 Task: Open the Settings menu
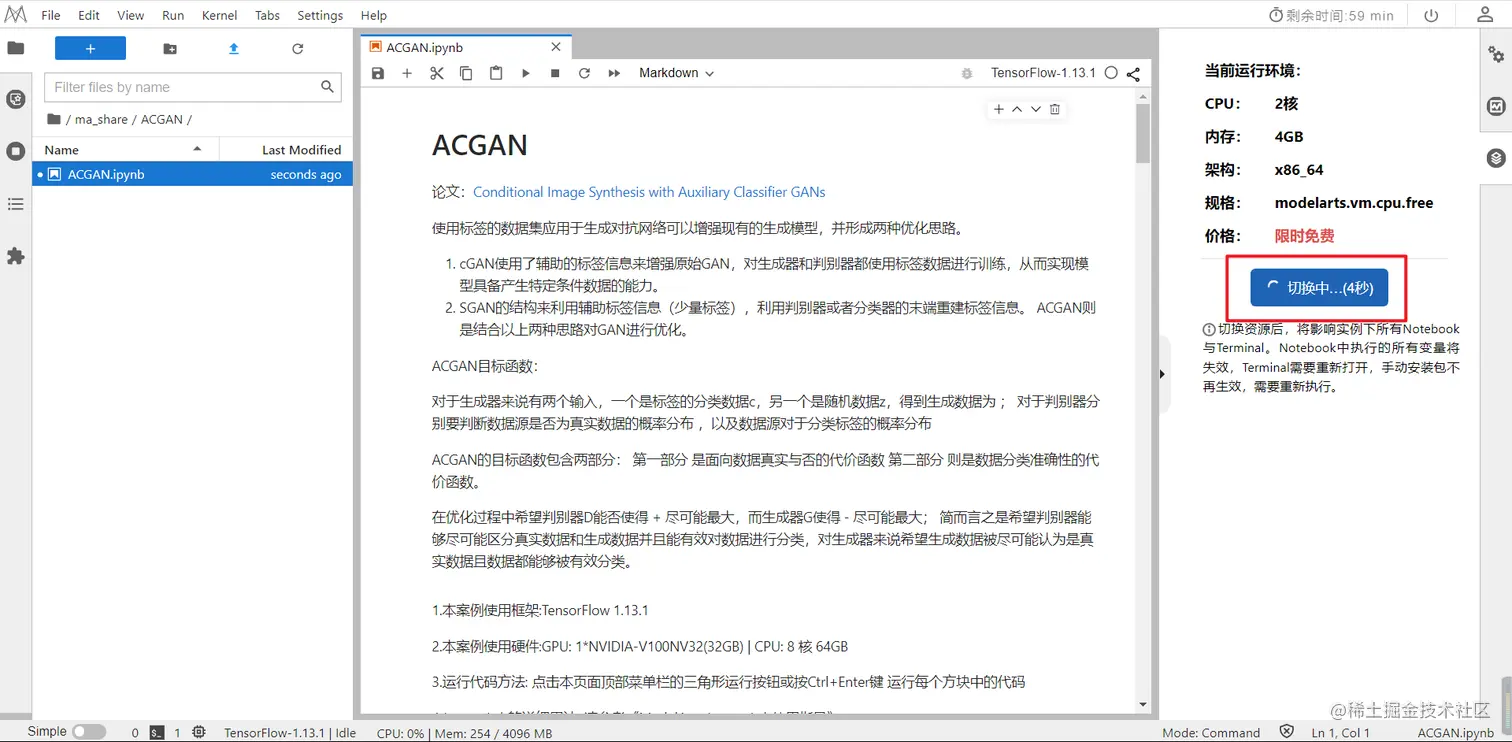pos(320,15)
